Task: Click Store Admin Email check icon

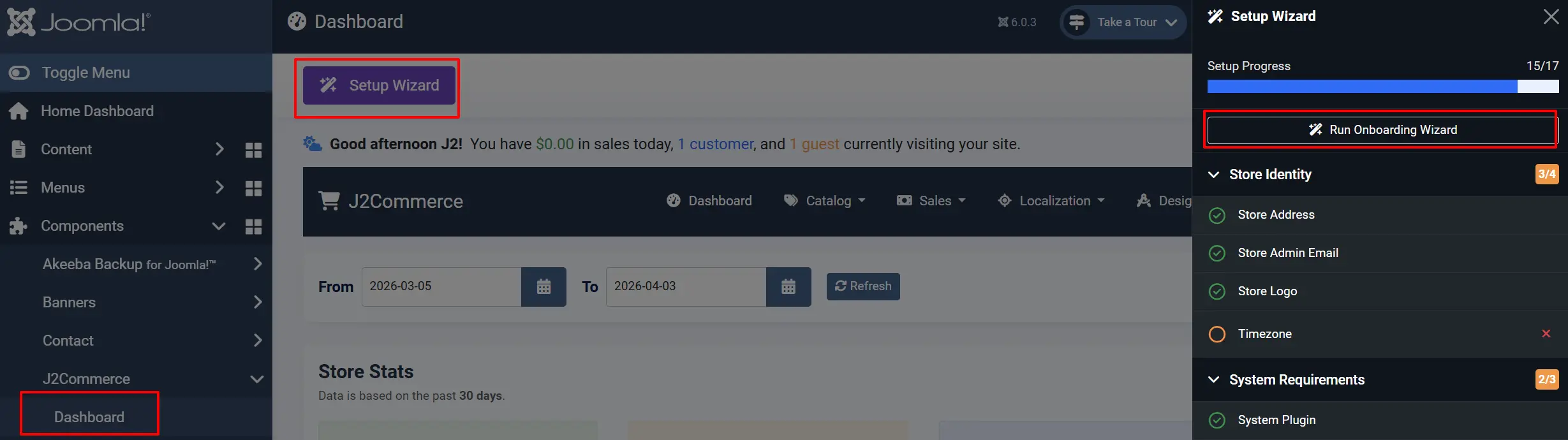Action: click(x=1217, y=254)
